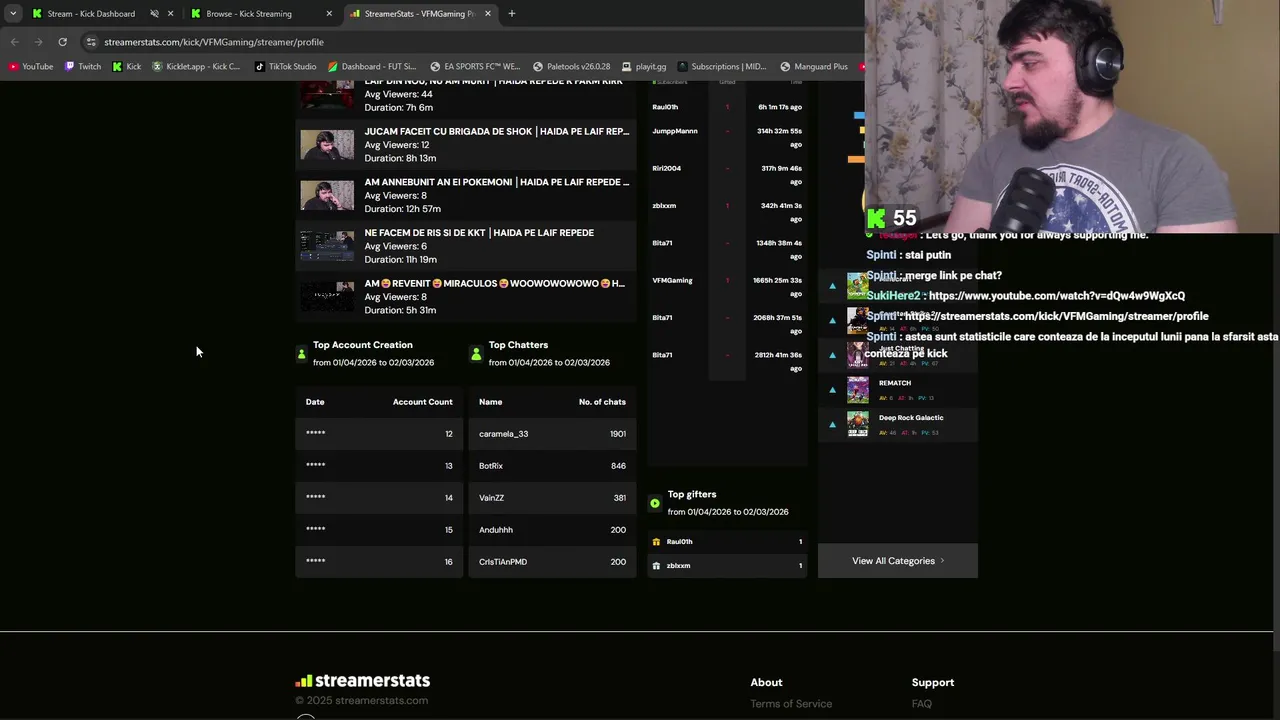
Task: Click gift icon next to Raul01h gifter
Action: [656, 542]
